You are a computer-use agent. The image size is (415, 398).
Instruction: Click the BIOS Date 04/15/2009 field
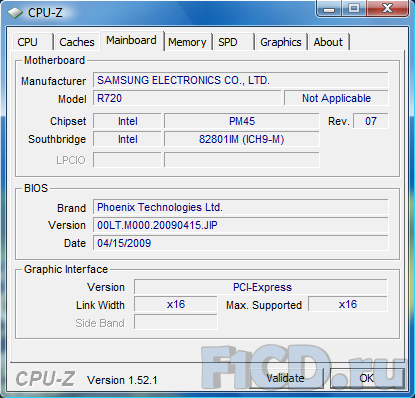pos(241,243)
